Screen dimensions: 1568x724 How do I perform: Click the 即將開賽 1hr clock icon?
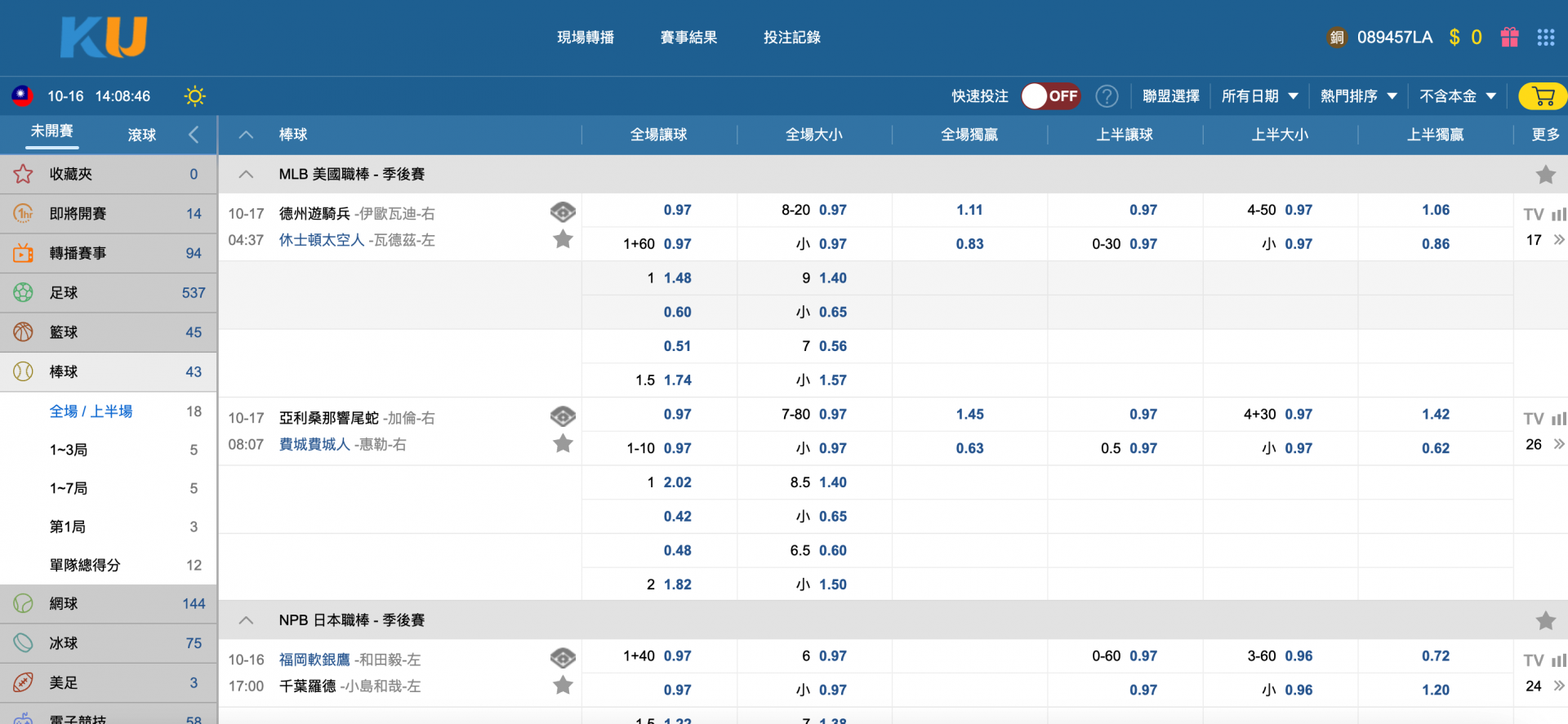pyautogui.click(x=23, y=214)
